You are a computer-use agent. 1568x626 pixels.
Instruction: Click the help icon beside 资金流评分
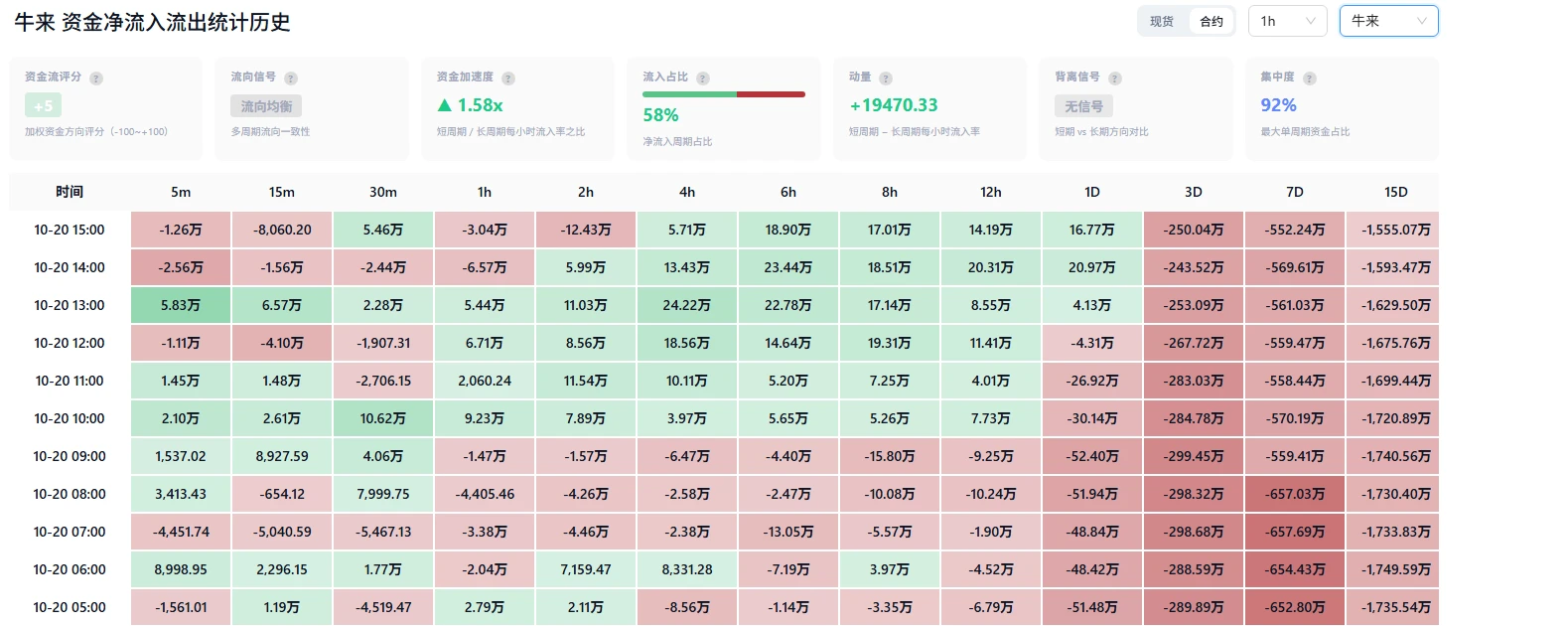click(96, 78)
